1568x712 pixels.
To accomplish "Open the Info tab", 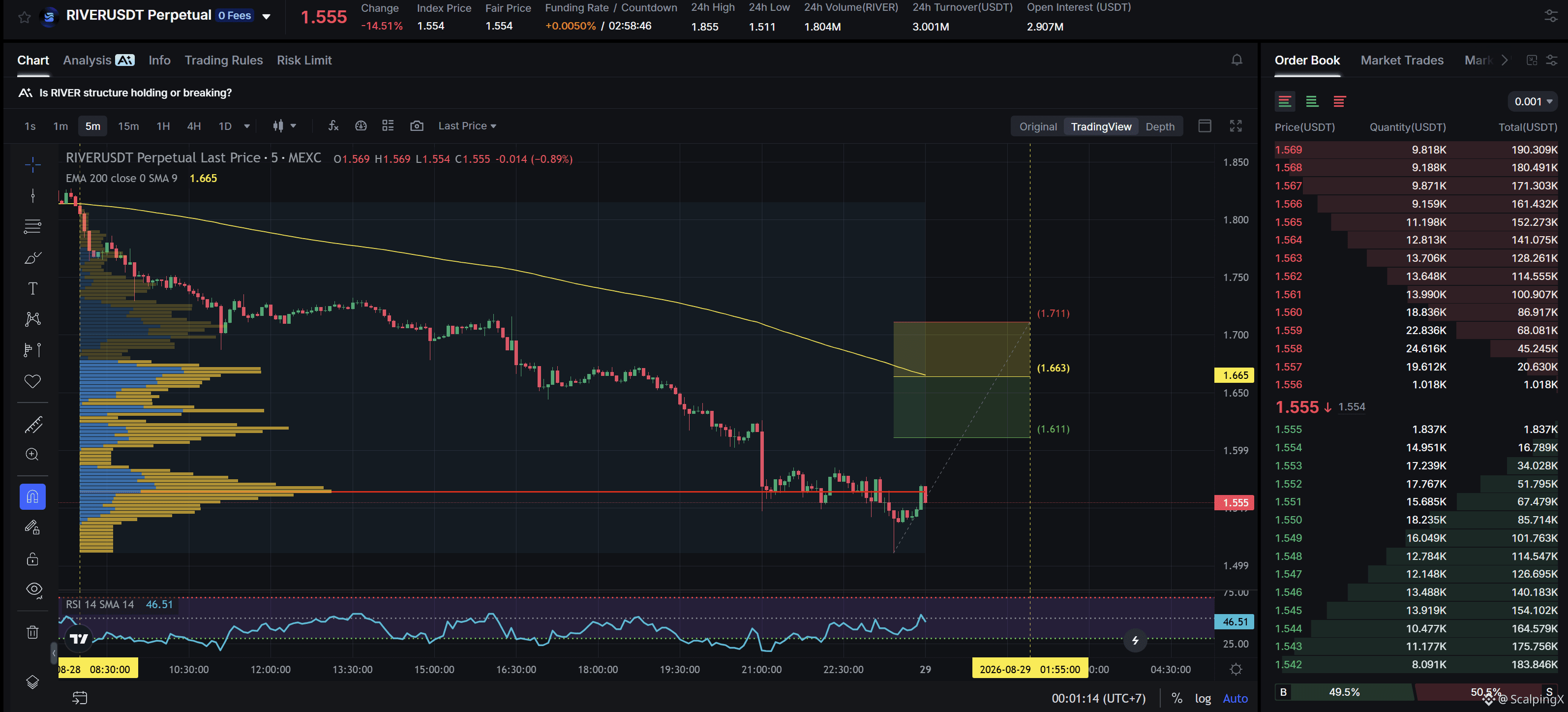I will coord(159,61).
